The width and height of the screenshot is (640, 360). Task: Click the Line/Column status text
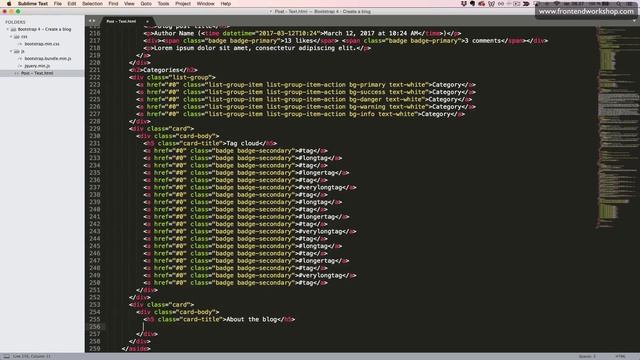[x=32, y=356]
